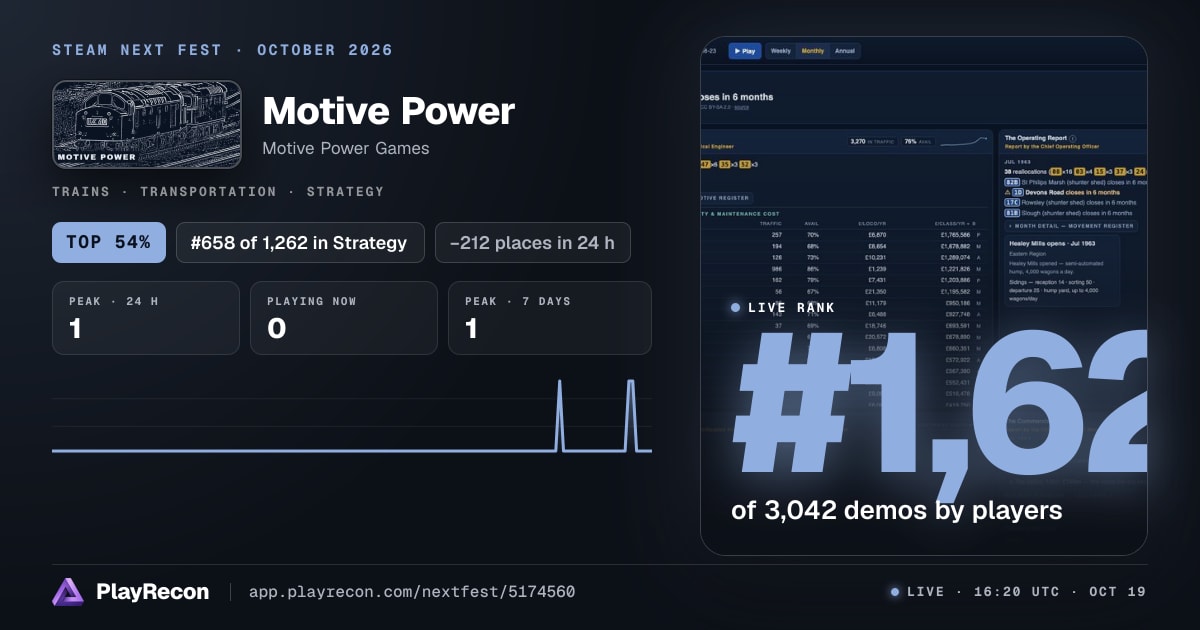
Task: Click the Slough shunter shed closure row
Action: point(1069,213)
